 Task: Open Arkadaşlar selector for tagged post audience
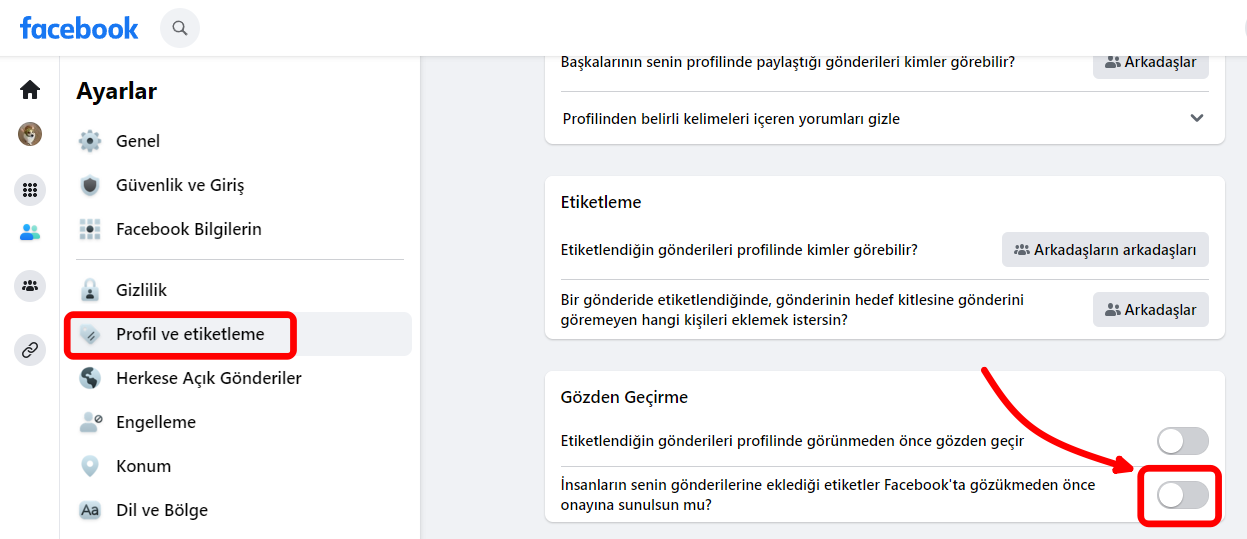[x=1150, y=310]
